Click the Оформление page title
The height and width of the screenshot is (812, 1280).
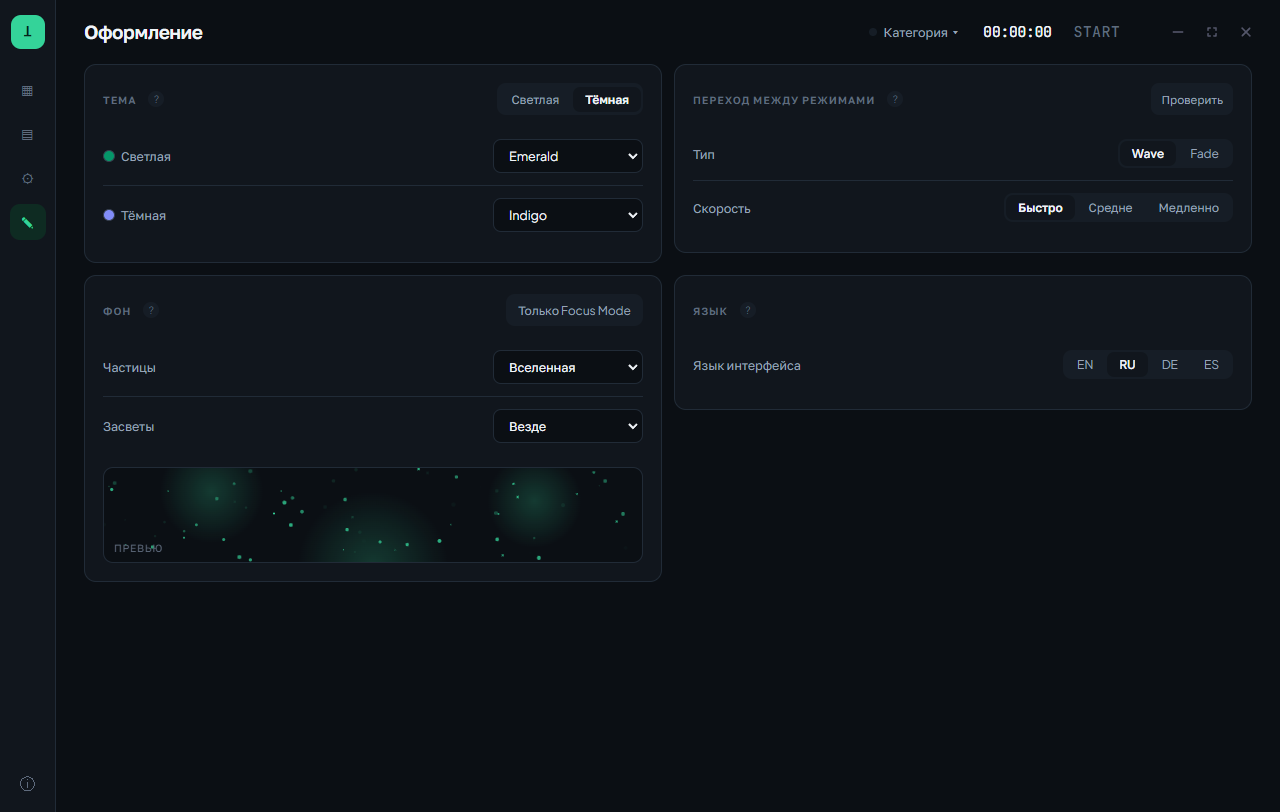[x=143, y=33]
